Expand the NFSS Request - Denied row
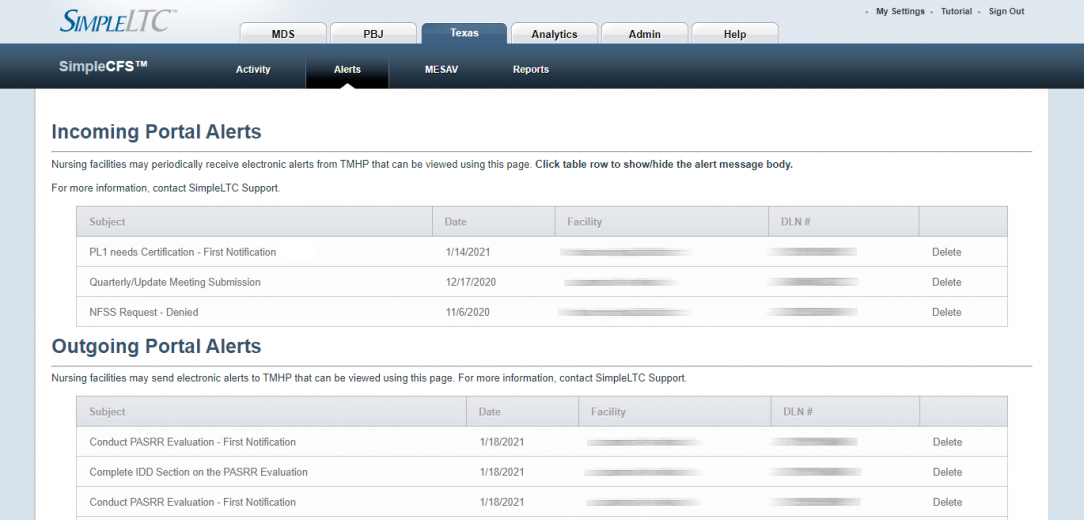Image resolution: width=1084 pixels, height=520 pixels. click(144, 312)
